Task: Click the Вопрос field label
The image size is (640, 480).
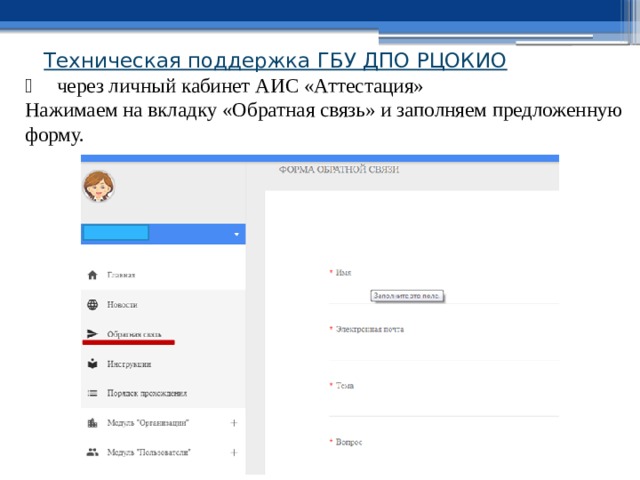Action: [349, 442]
